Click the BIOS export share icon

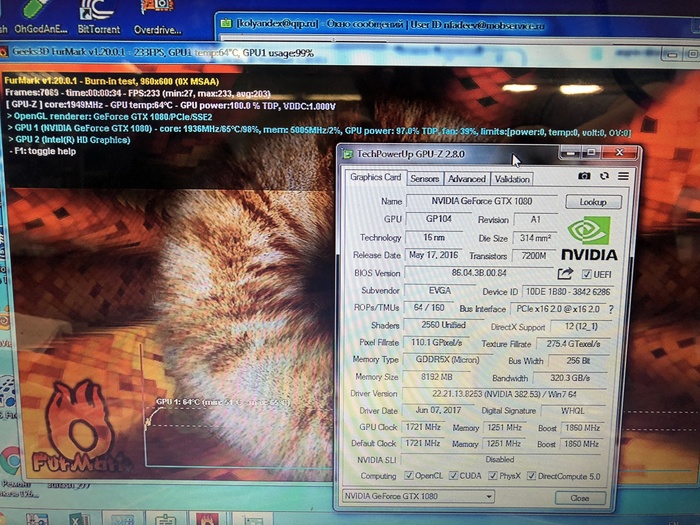pos(566,273)
